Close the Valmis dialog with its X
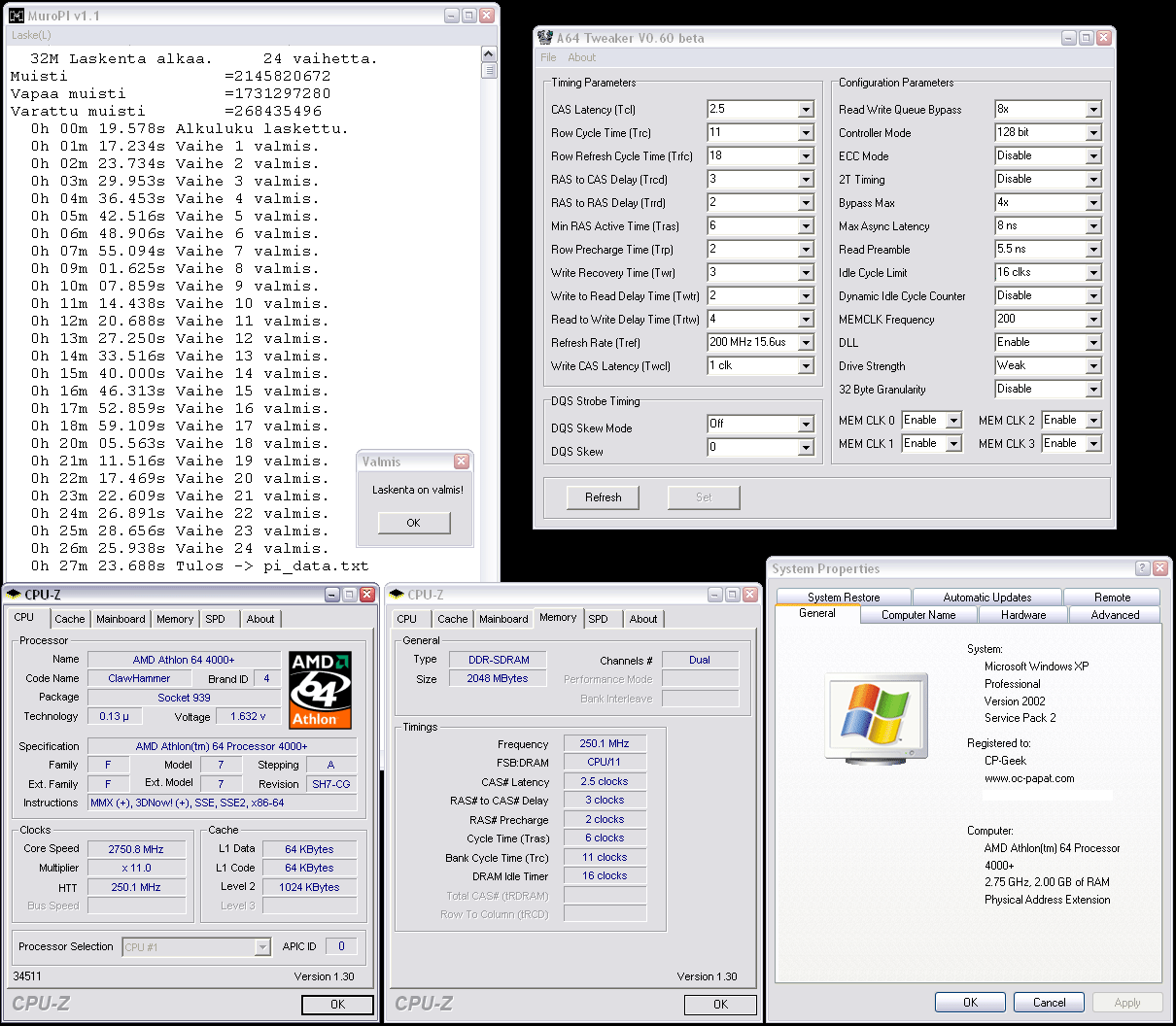This screenshot has width=1176, height=1026. (x=462, y=462)
